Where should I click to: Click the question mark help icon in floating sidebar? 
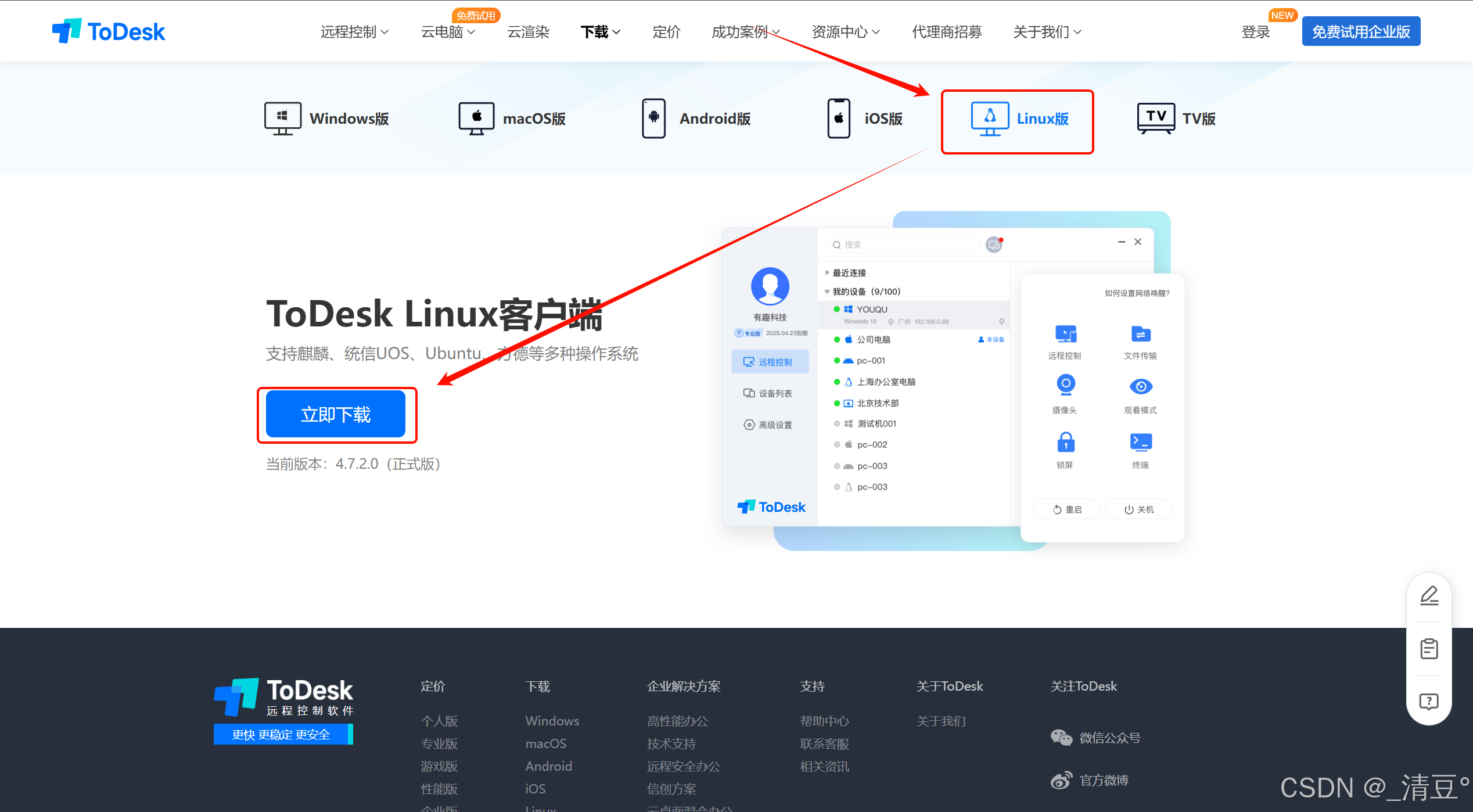tap(1429, 702)
